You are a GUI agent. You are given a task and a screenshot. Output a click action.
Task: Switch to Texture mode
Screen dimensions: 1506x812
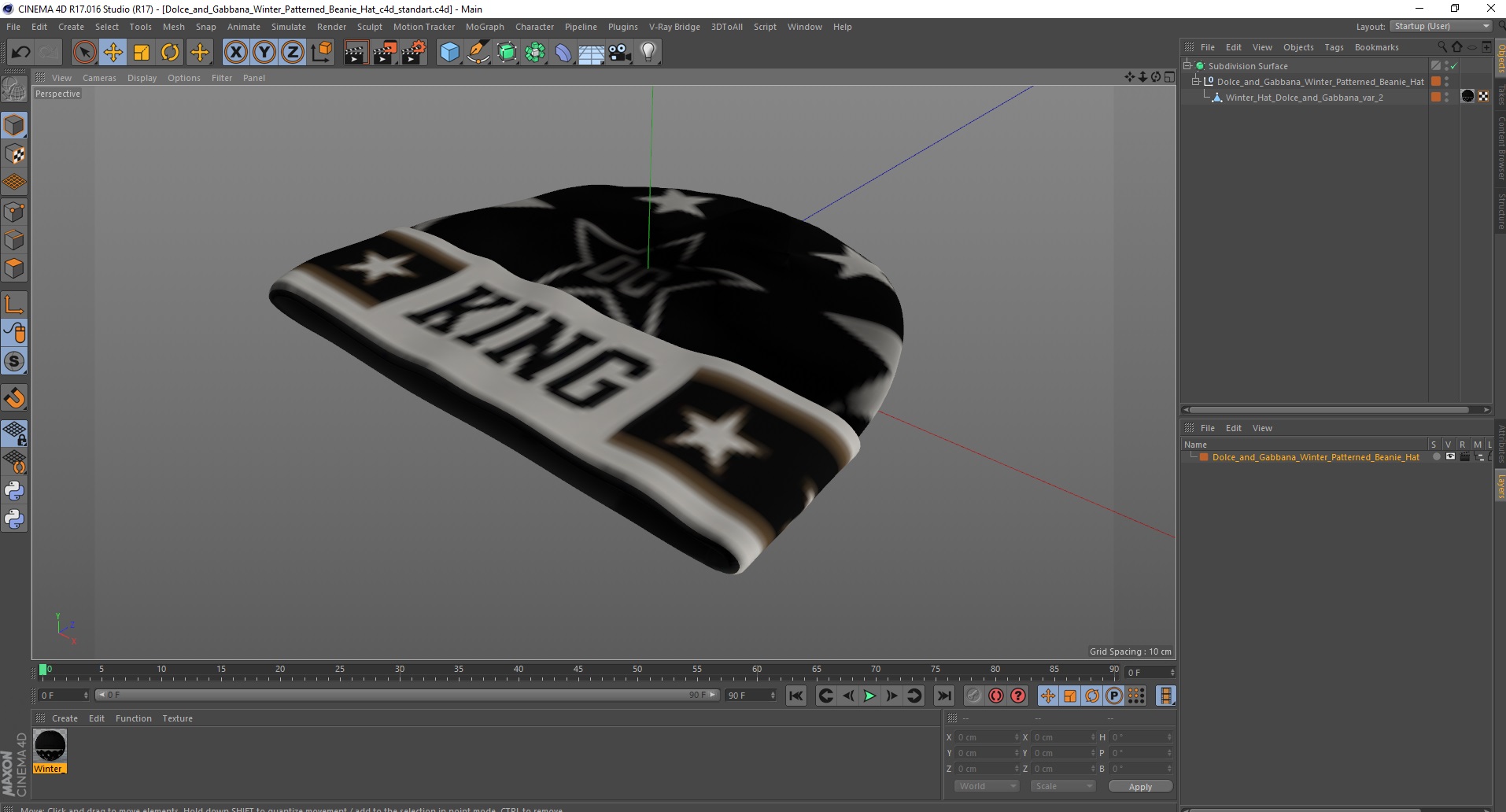click(x=14, y=154)
